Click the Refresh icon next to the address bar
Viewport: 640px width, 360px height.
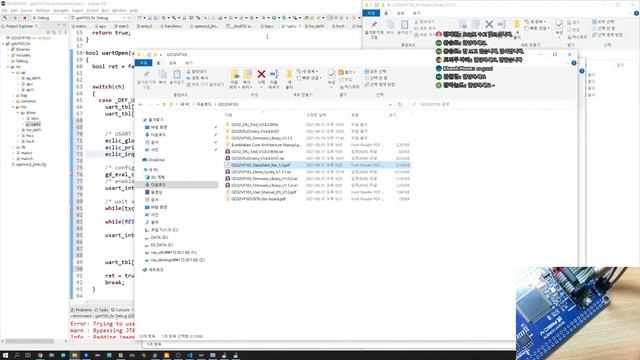(x=400, y=104)
